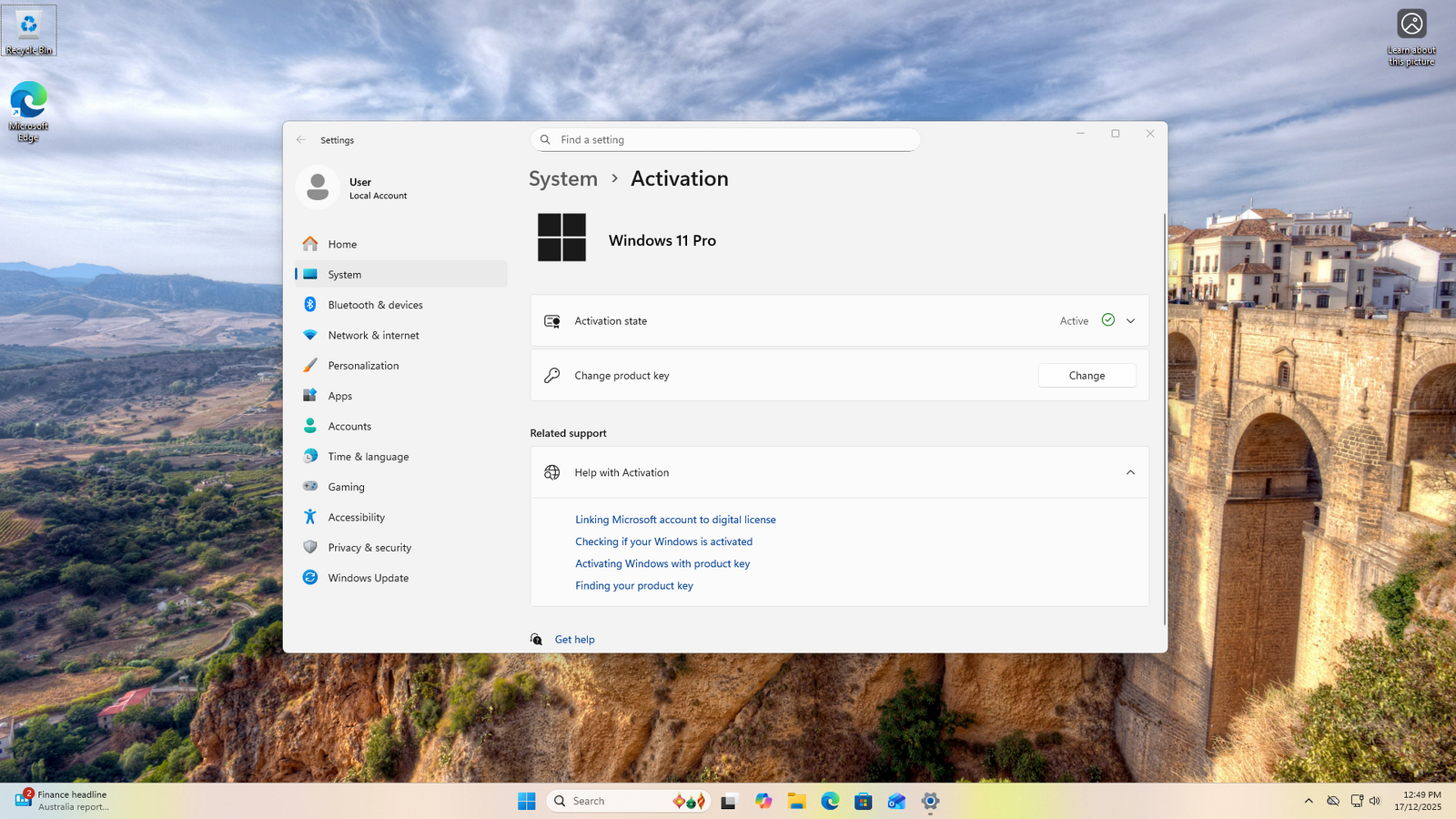Collapse the Help with Activation section
The width and height of the screenshot is (1456, 819).
click(1130, 472)
